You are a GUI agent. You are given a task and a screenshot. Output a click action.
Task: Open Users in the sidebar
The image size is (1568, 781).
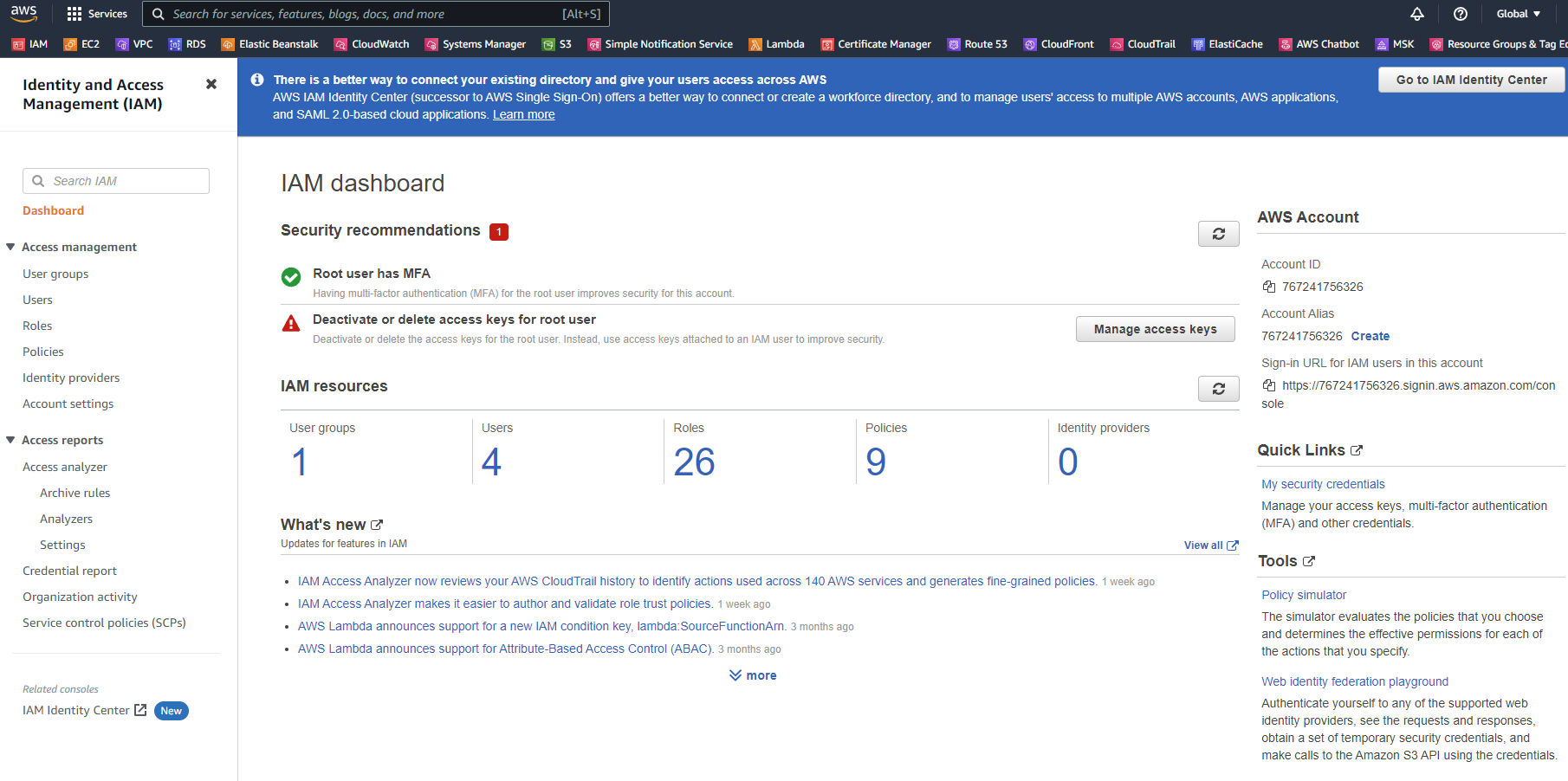[x=37, y=300]
